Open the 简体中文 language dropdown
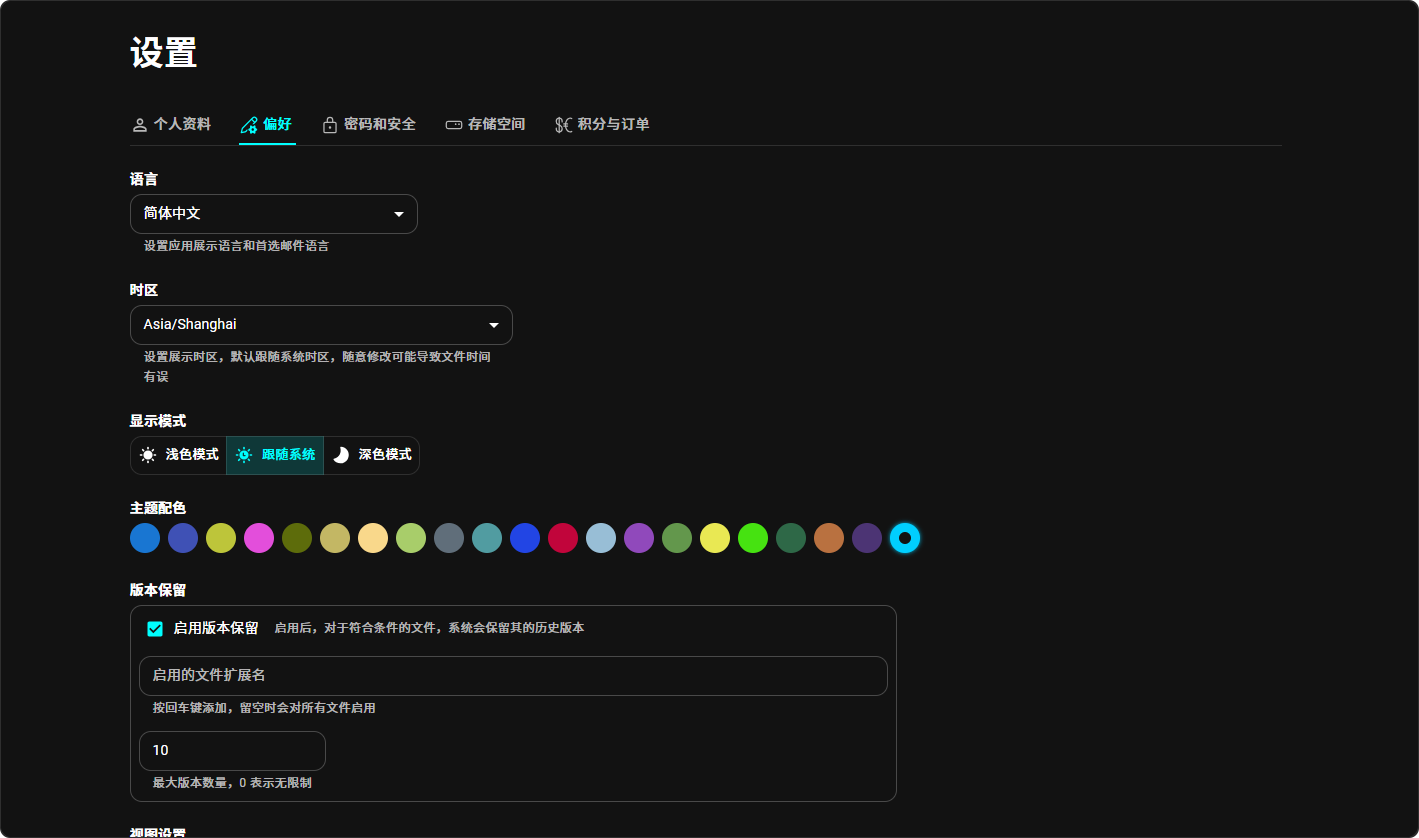Viewport: 1419px width, 838px height. point(273,214)
